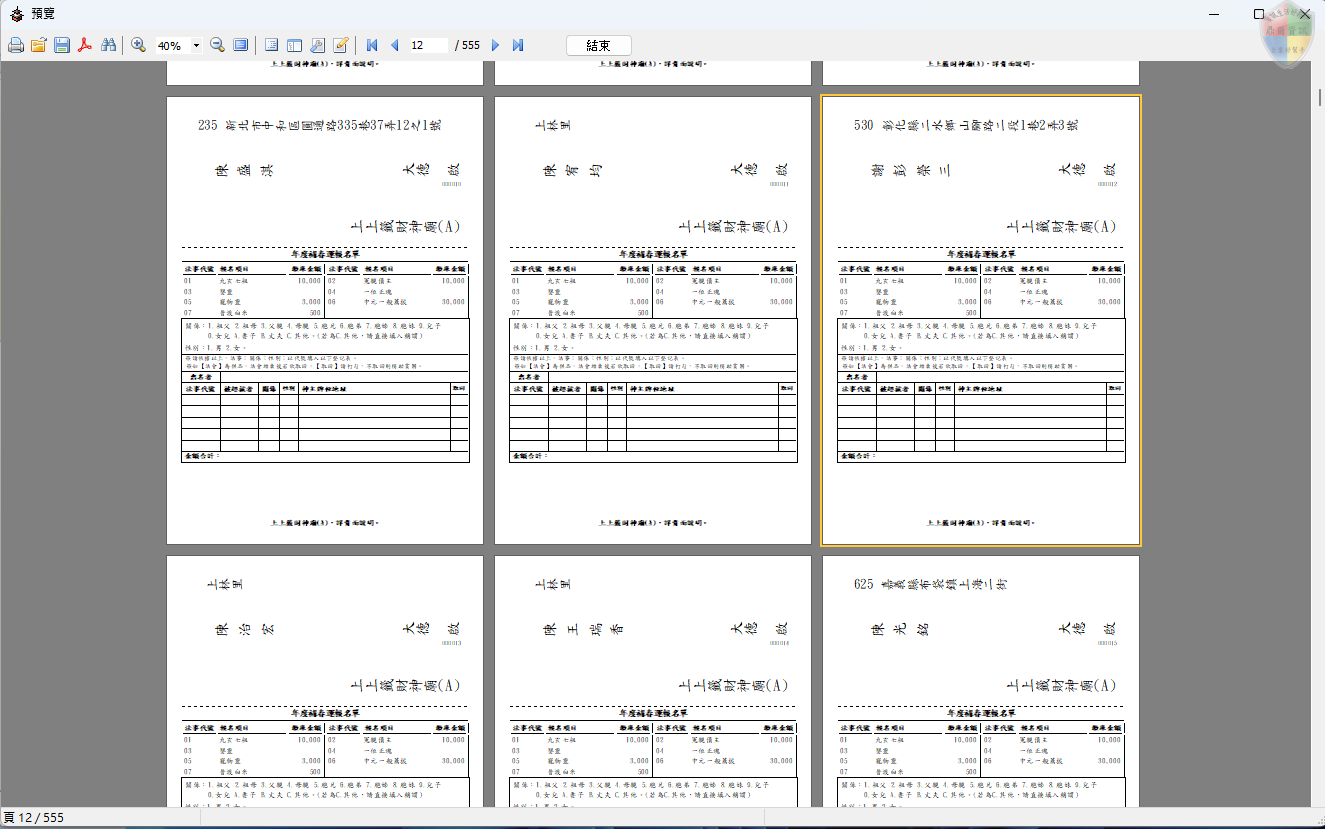The width and height of the screenshot is (1325, 829).
Task: Open a report file with the folder icon
Action: 39,46
